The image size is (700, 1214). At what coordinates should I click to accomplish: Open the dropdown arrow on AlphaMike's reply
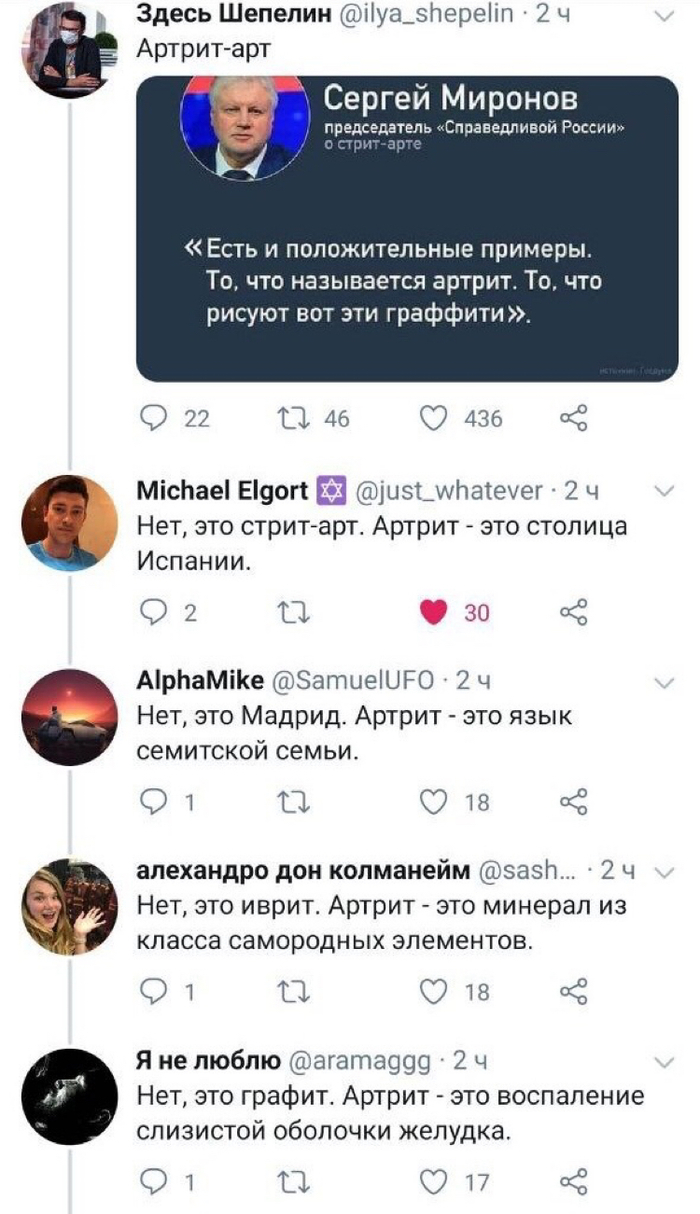[662, 681]
